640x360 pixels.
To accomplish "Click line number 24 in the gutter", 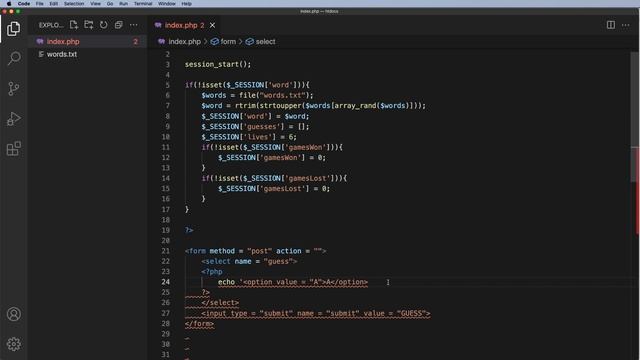I will [165, 282].
